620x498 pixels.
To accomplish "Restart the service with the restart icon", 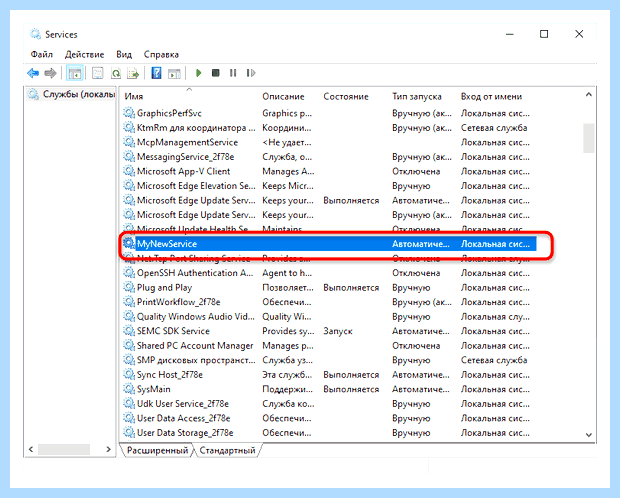I will coord(251,73).
